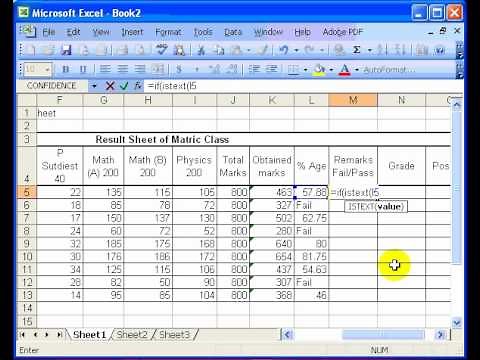Viewport: 480px width, 360px height.
Task: Click the horizontal scrollbar thumb
Action: click(x=383, y=334)
